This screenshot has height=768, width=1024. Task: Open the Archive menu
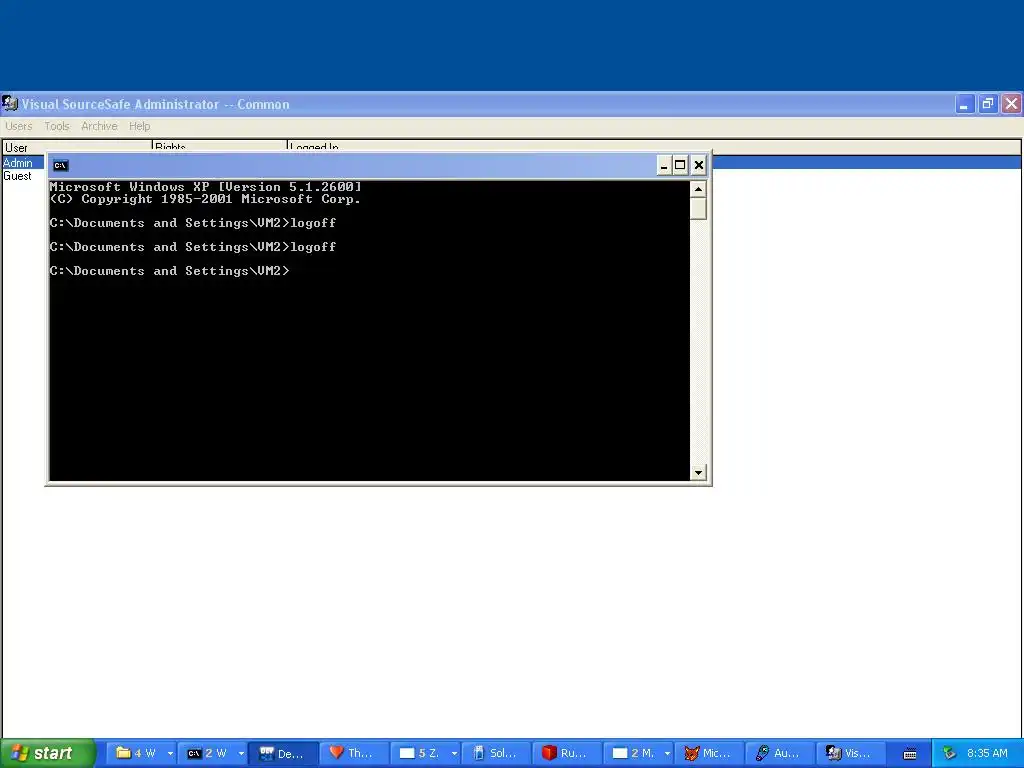[99, 126]
